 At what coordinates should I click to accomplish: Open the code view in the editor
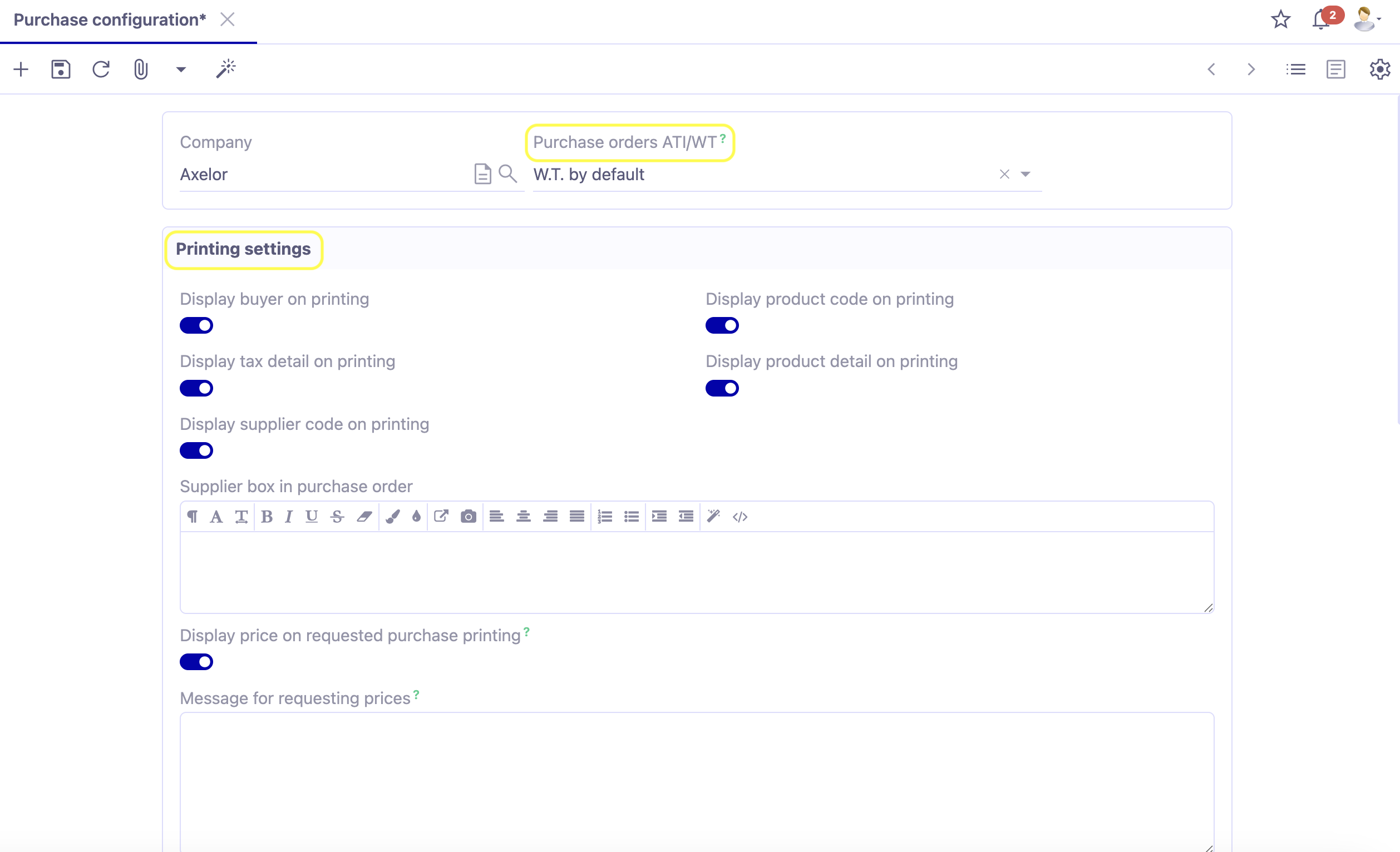[x=740, y=516]
